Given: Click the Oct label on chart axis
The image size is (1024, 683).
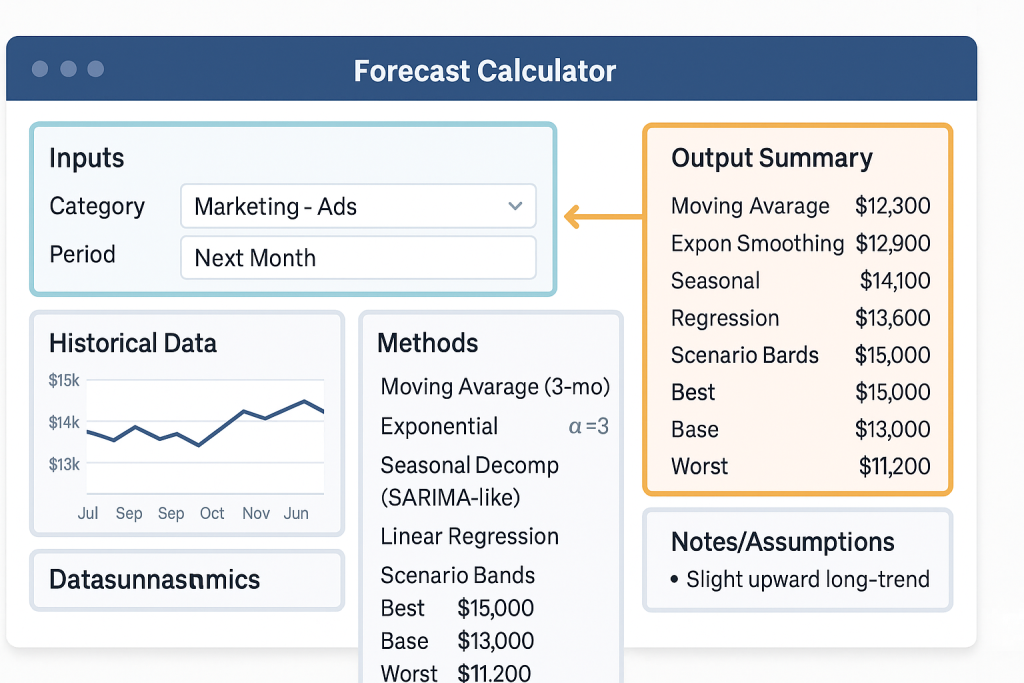Looking at the screenshot, I should [x=212, y=513].
